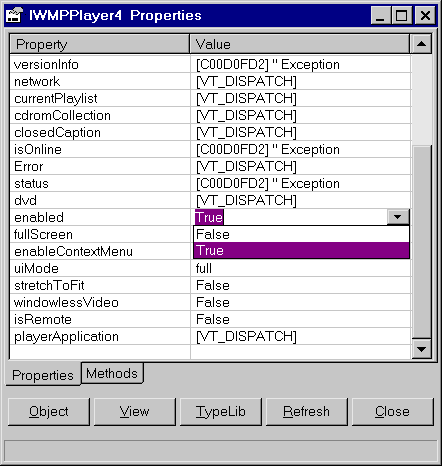Choose True in the dropdown list

301,250
